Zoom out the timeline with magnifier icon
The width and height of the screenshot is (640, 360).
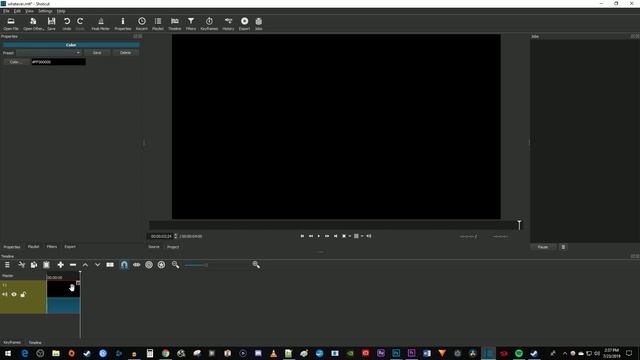tap(176, 265)
